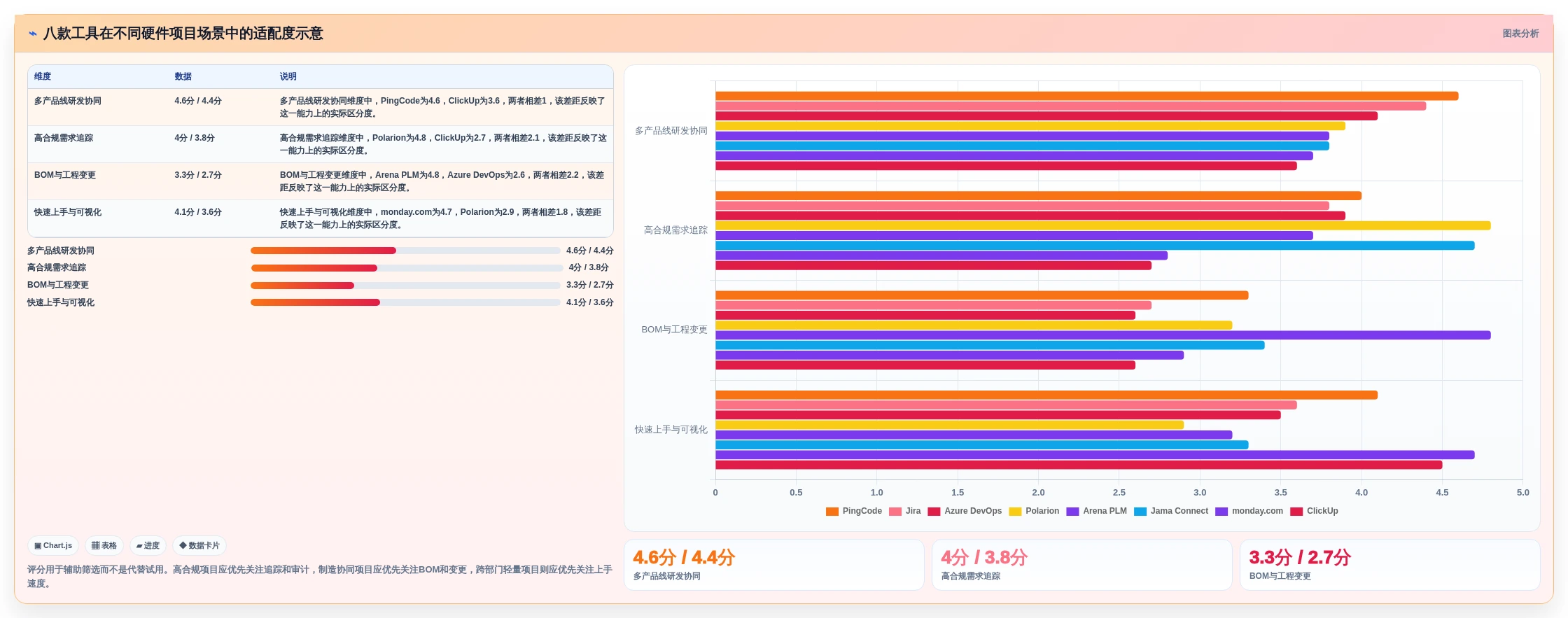Click the 快速上手与可视化 chart axis label
This screenshot has height=618, width=1568.
(x=671, y=430)
